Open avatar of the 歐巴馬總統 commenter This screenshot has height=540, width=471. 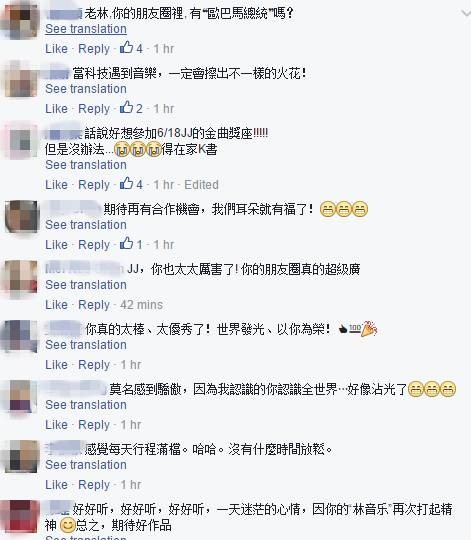[x=20, y=20]
